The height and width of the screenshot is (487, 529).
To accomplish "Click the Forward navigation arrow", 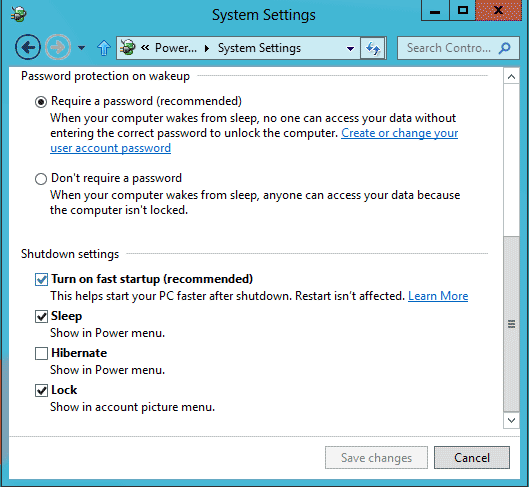I will 58,47.
